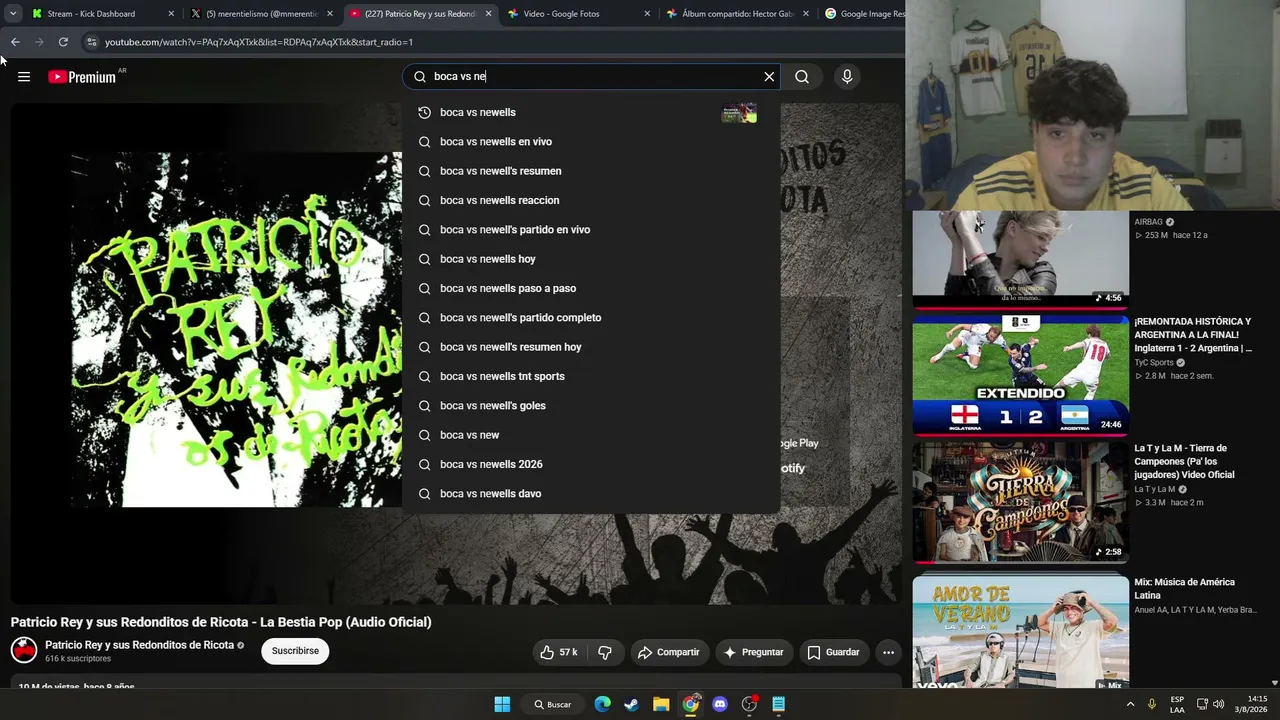Viewport: 1280px width, 720px height.
Task: Pick suggestion 'boca vs newell's goles'
Action: (591, 406)
